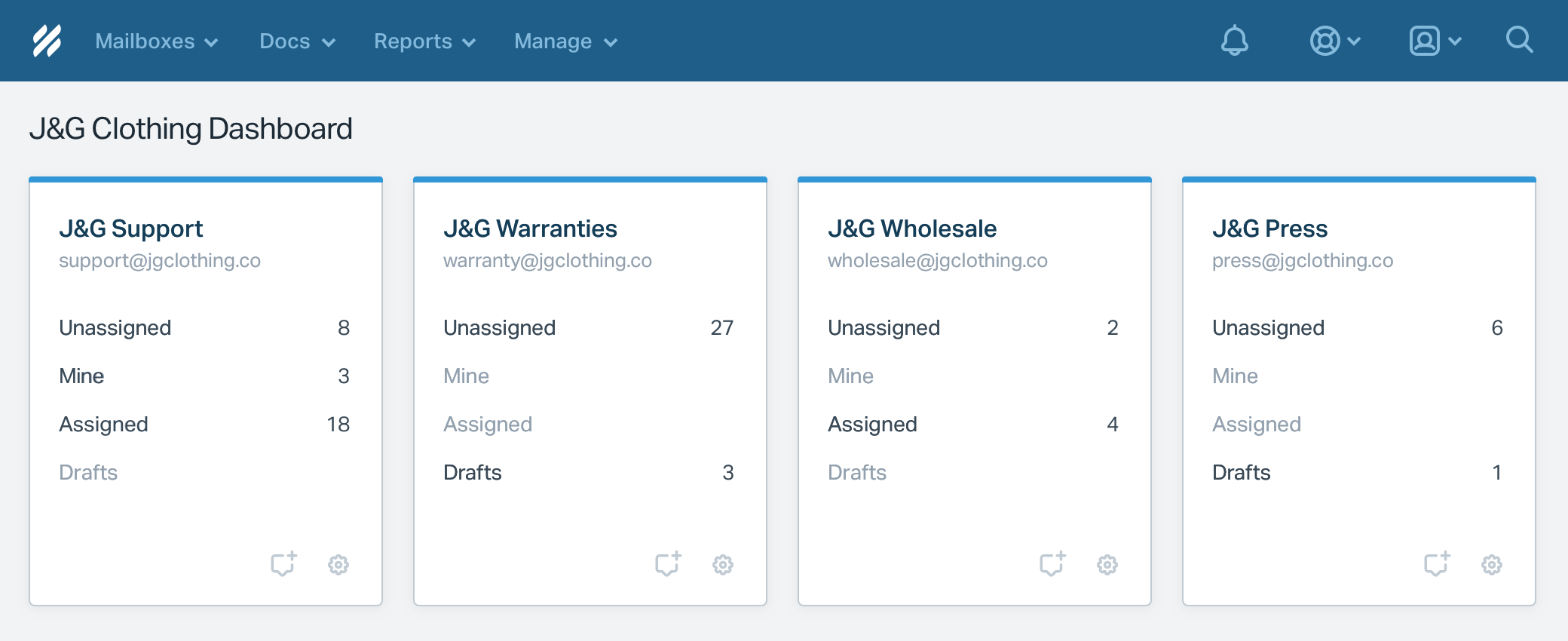
Task: Open the Reports menu
Action: [x=424, y=41]
